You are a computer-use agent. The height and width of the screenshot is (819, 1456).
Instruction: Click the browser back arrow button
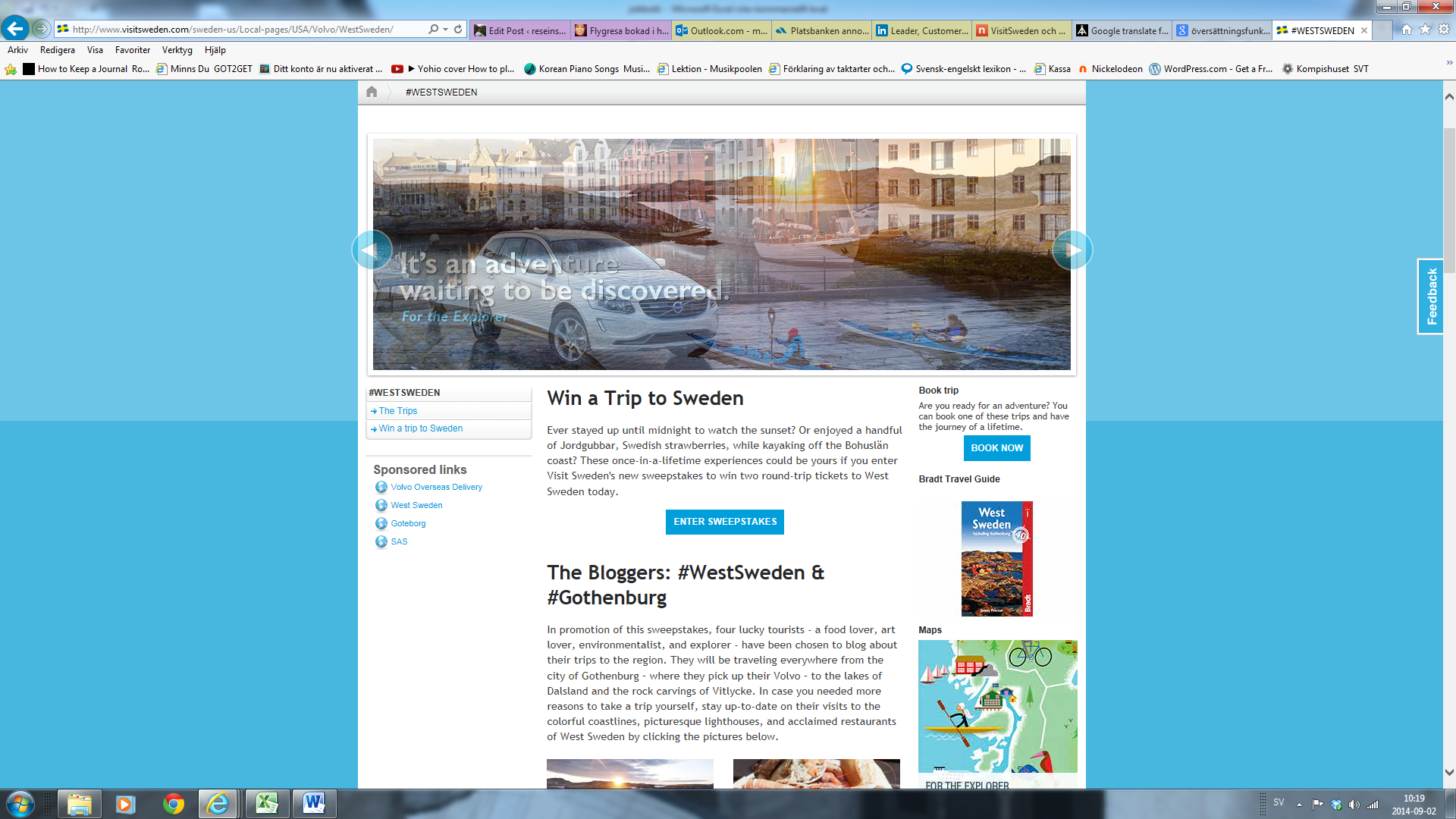pyautogui.click(x=14, y=30)
